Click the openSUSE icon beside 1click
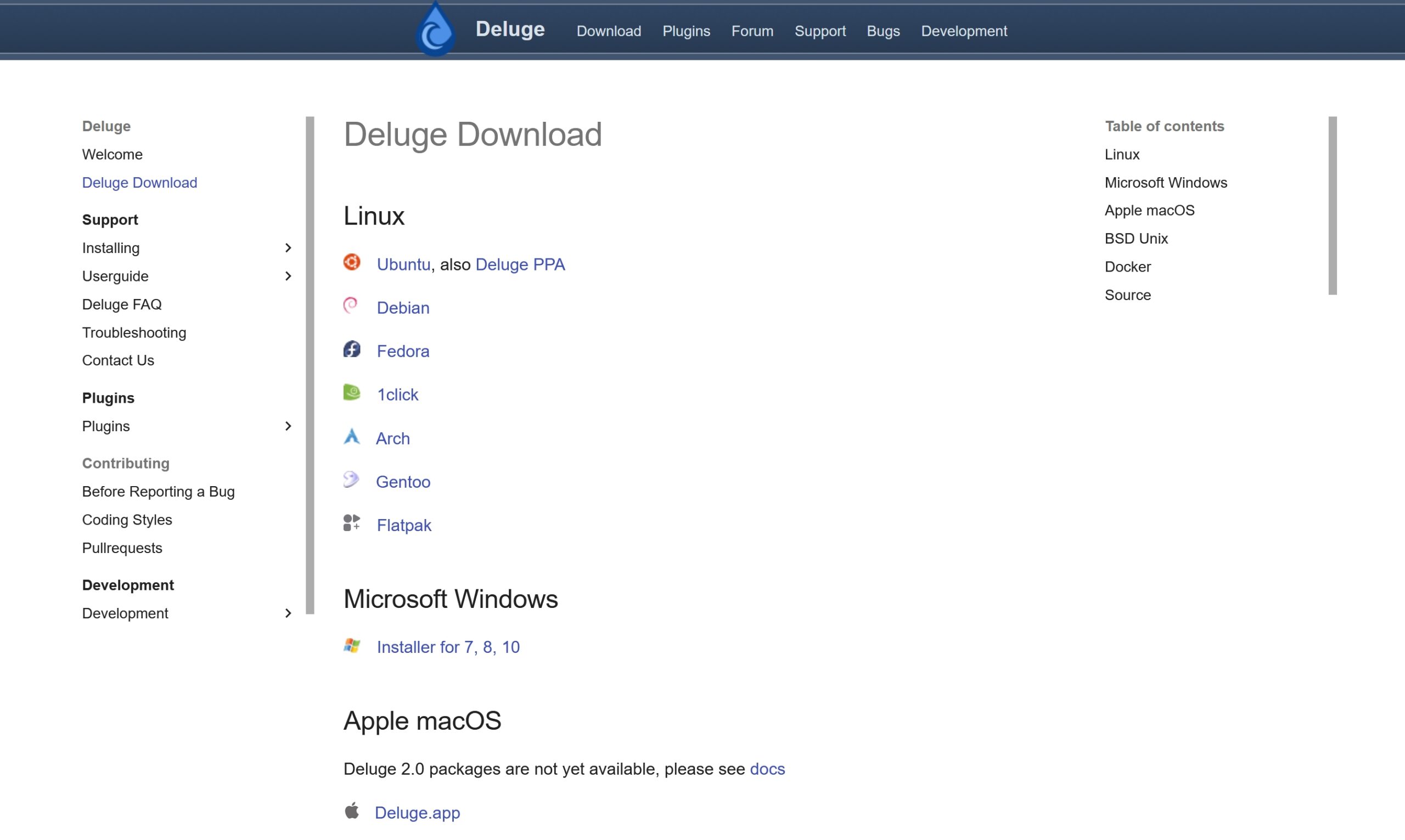Screen dimensions: 1405x840 pos(352,392)
